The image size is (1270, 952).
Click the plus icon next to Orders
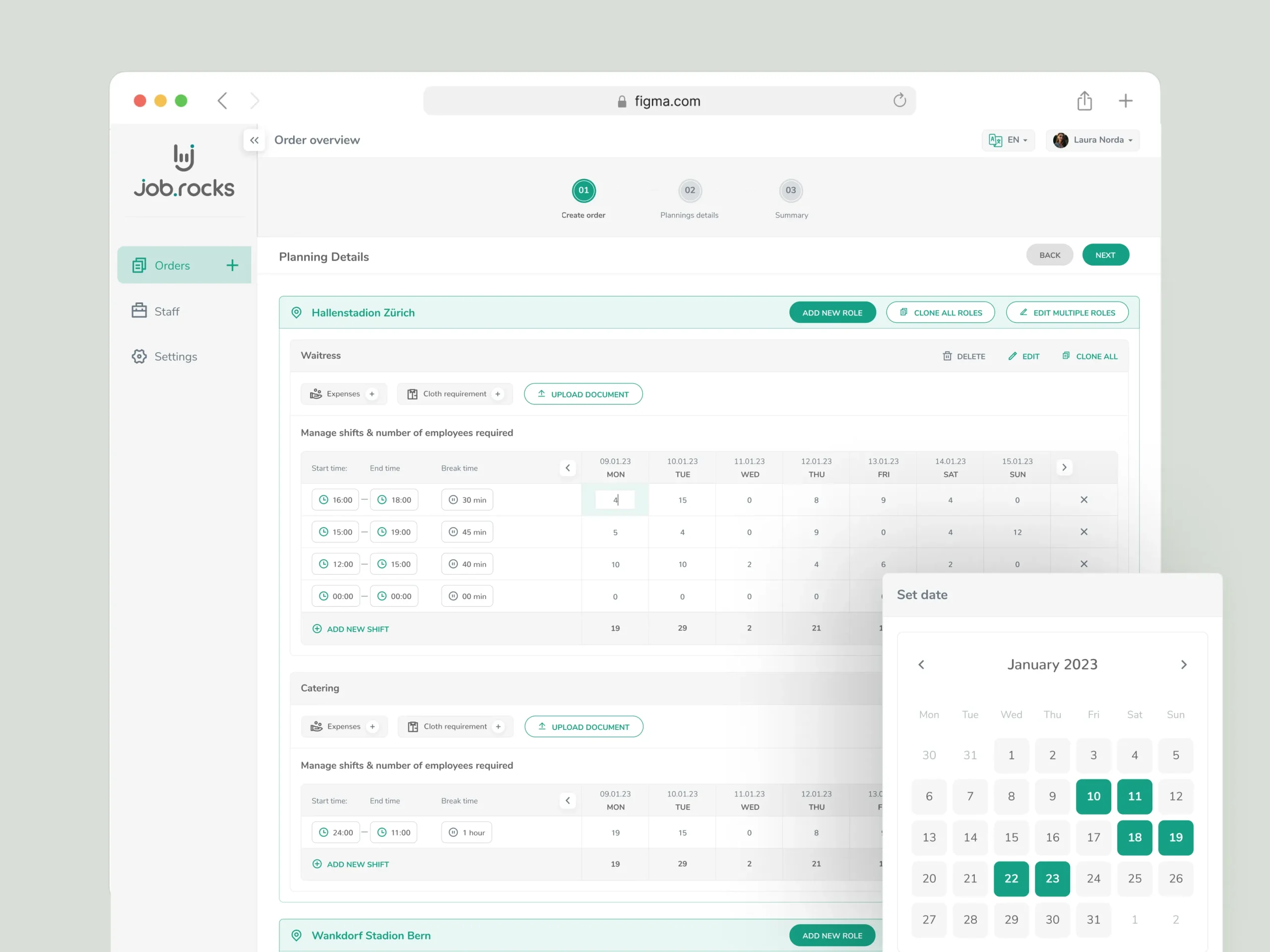tap(232, 265)
